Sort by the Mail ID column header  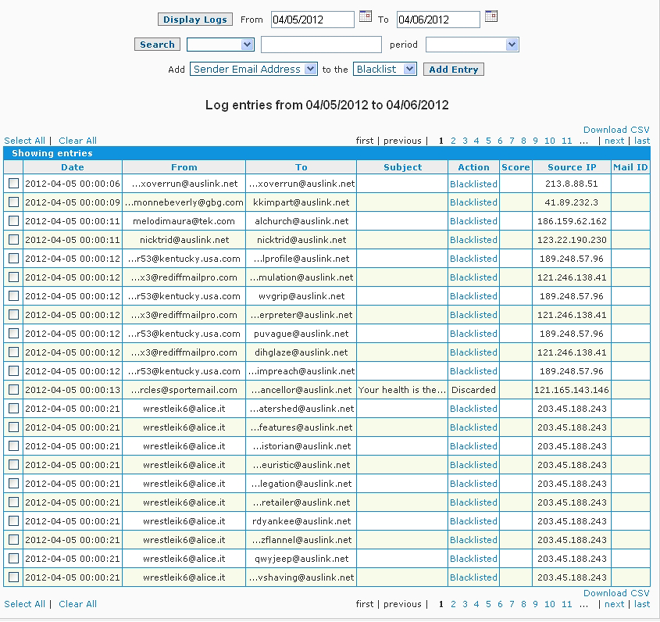tap(630, 167)
